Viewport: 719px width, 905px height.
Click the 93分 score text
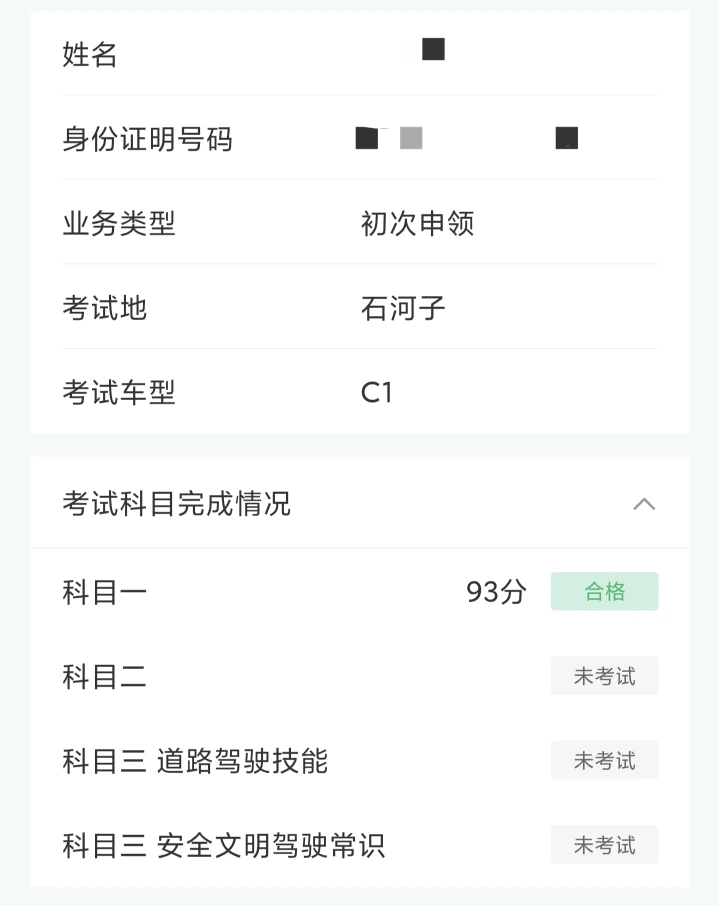pyautogui.click(x=496, y=593)
